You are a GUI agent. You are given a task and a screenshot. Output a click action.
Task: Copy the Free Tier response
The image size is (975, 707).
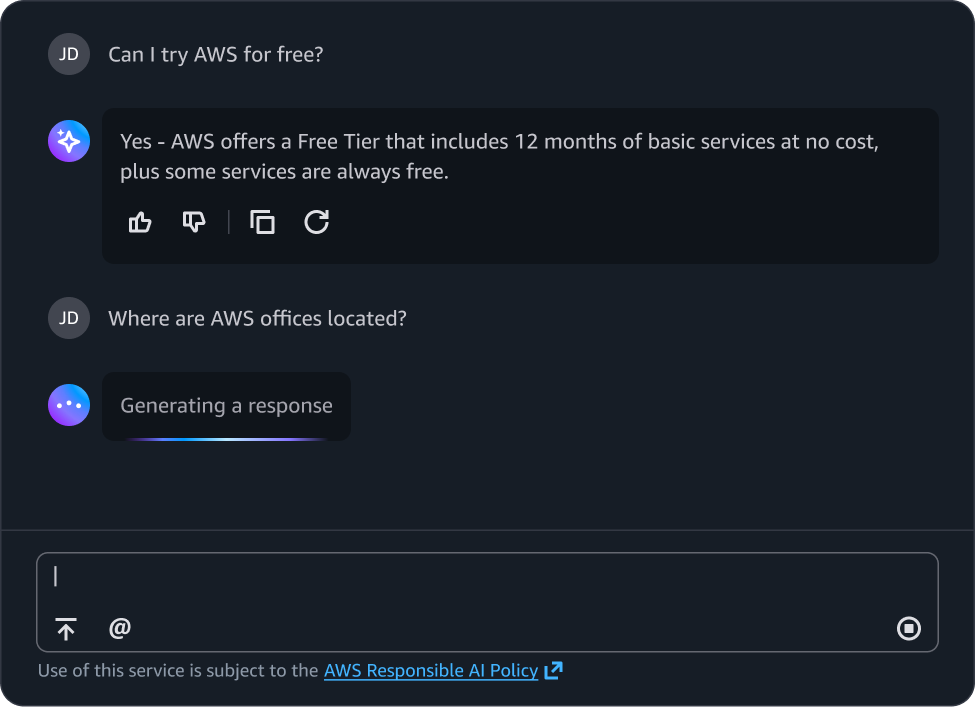[262, 222]
